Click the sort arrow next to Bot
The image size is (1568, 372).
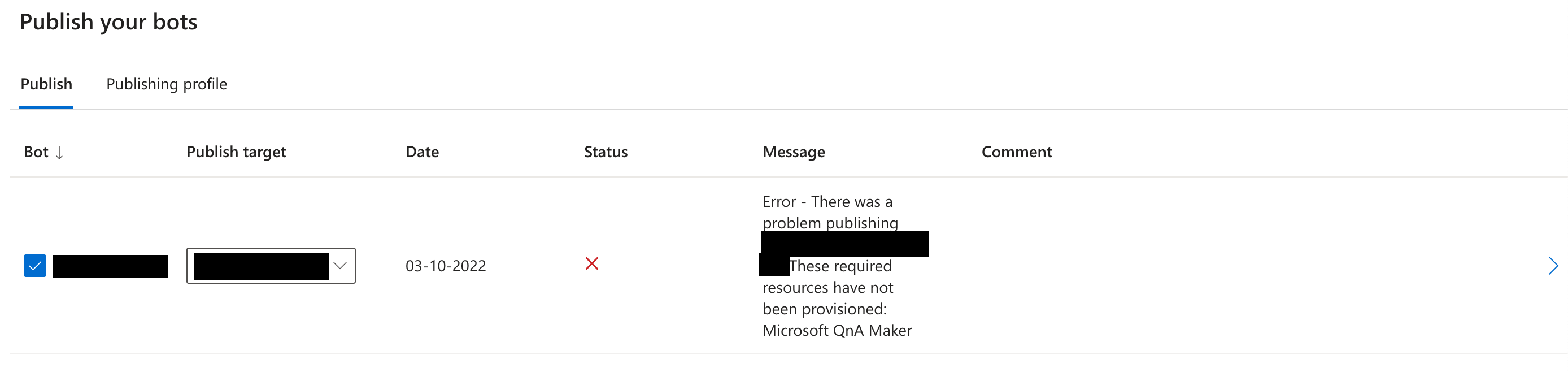pos(60,153)
